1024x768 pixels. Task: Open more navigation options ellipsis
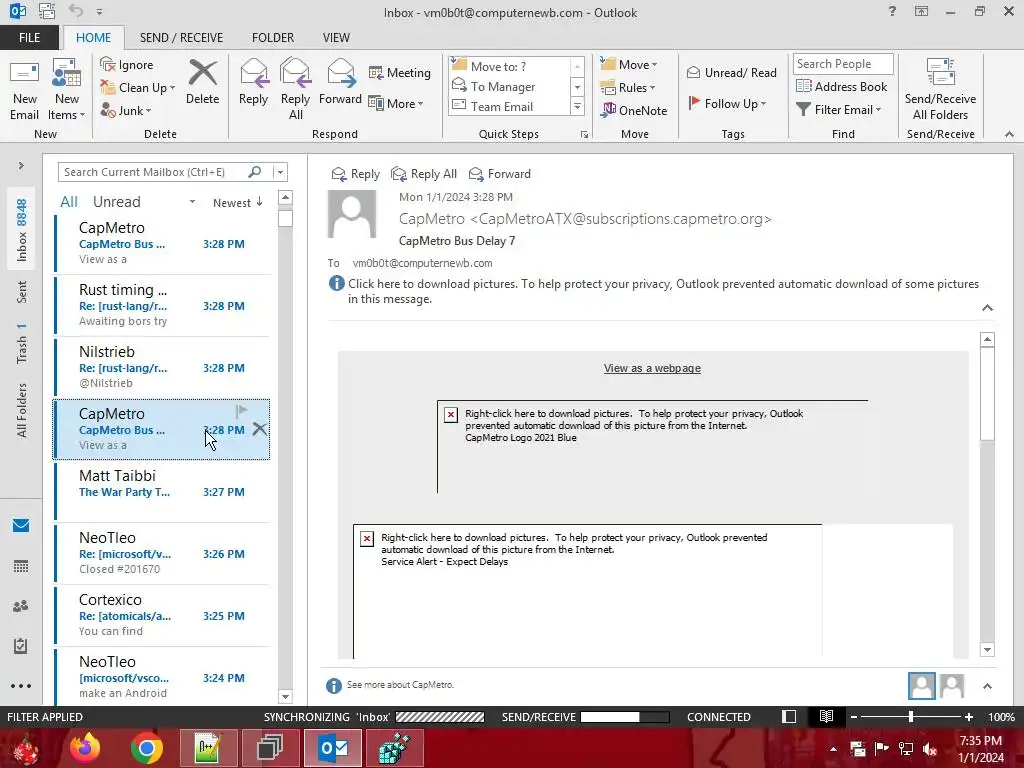click(x=21, y=686)
